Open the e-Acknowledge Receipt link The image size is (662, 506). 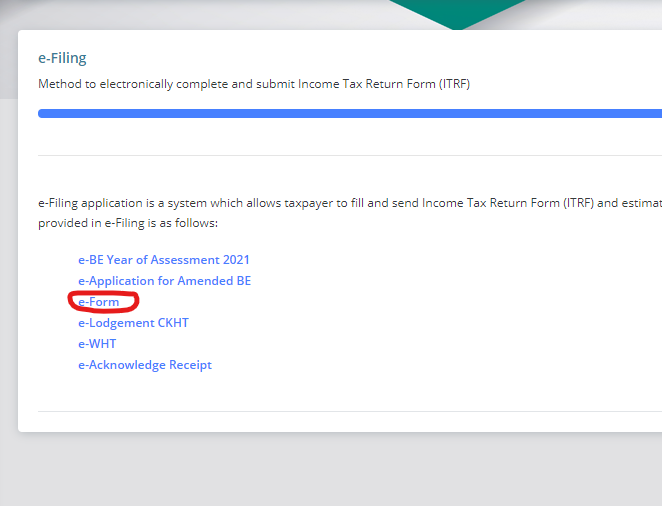[x=145, y=365]
